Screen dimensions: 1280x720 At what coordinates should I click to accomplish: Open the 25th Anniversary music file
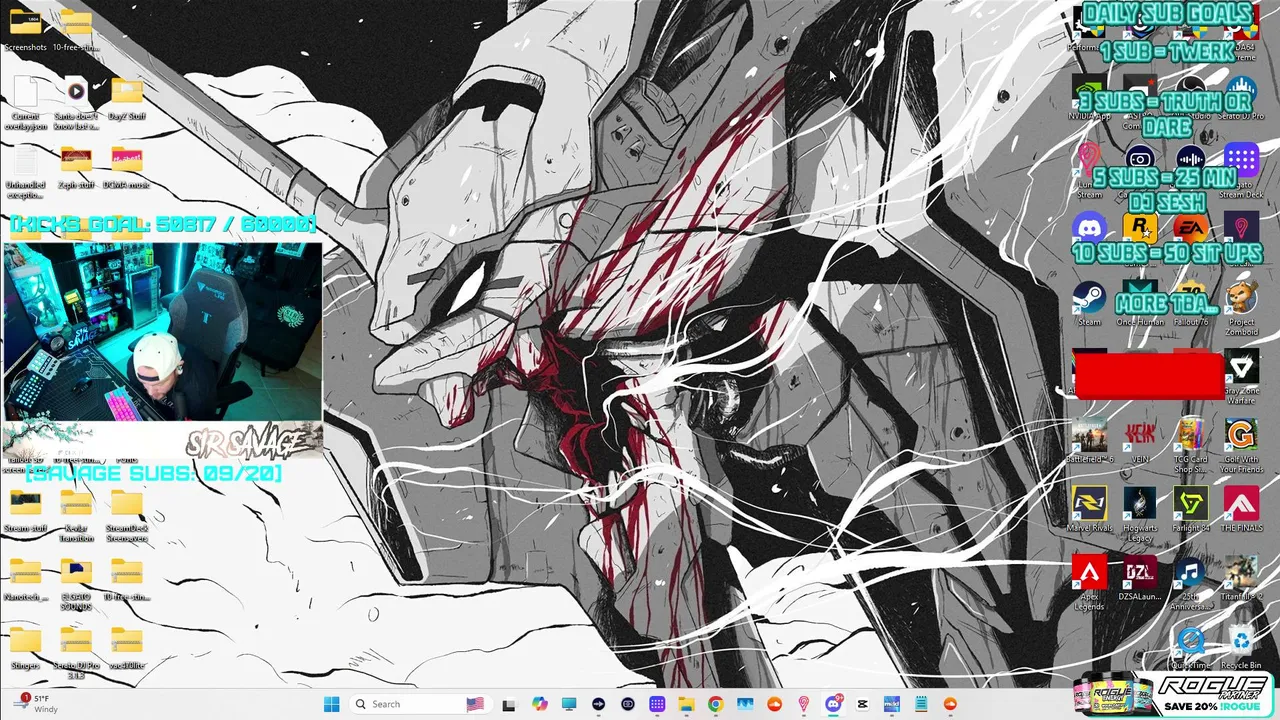tap(1190, 584)
